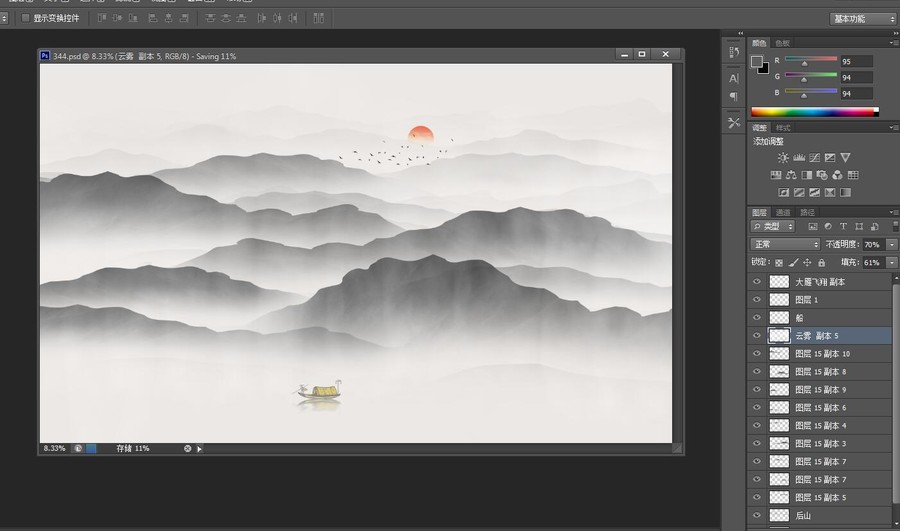This screenshot has width=900, height=531.
Task: Click the Align left edges icon
Action: 153,18
